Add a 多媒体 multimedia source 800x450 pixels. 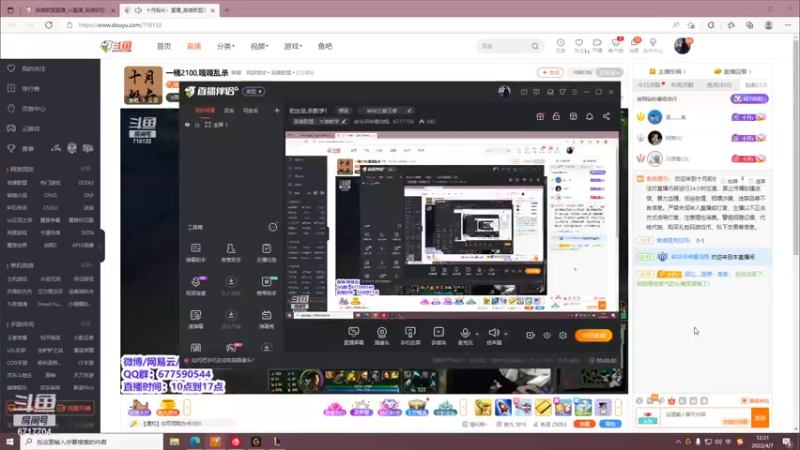(438, 336)
